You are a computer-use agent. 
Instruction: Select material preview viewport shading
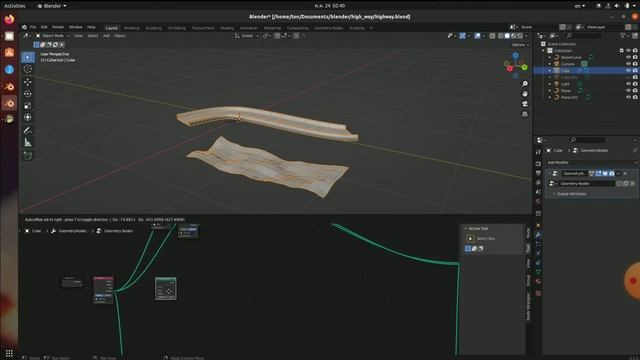[513, 36]
